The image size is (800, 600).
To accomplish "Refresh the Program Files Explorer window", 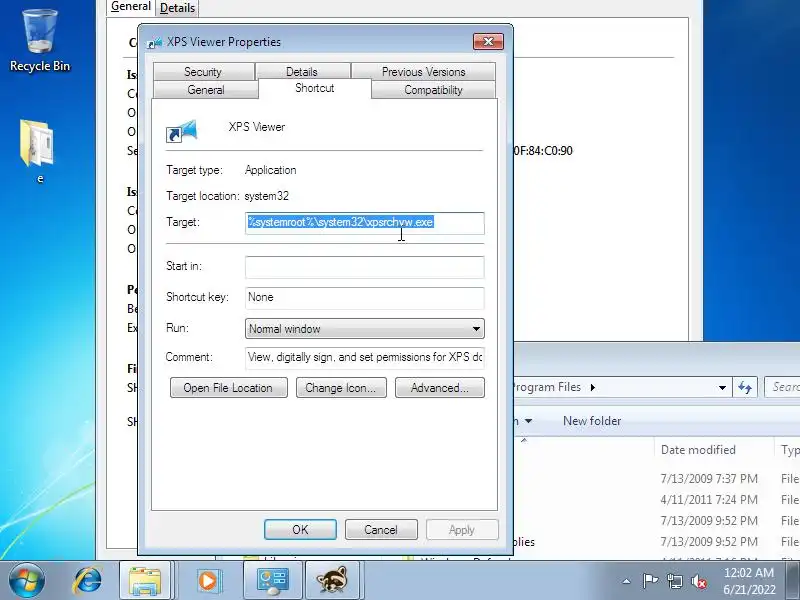I will pyautogui.click(x=744, y=388).
